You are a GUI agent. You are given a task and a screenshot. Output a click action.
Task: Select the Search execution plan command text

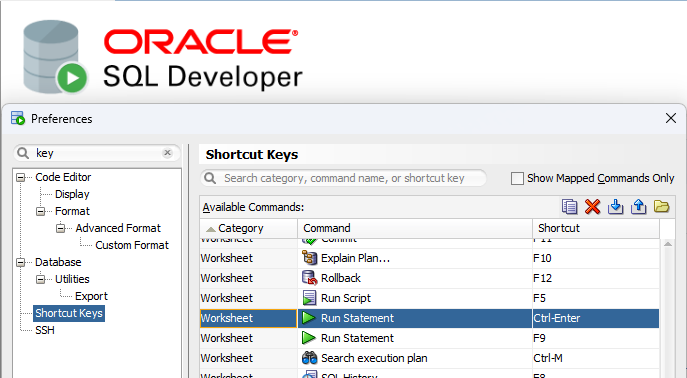coord(374,358)
